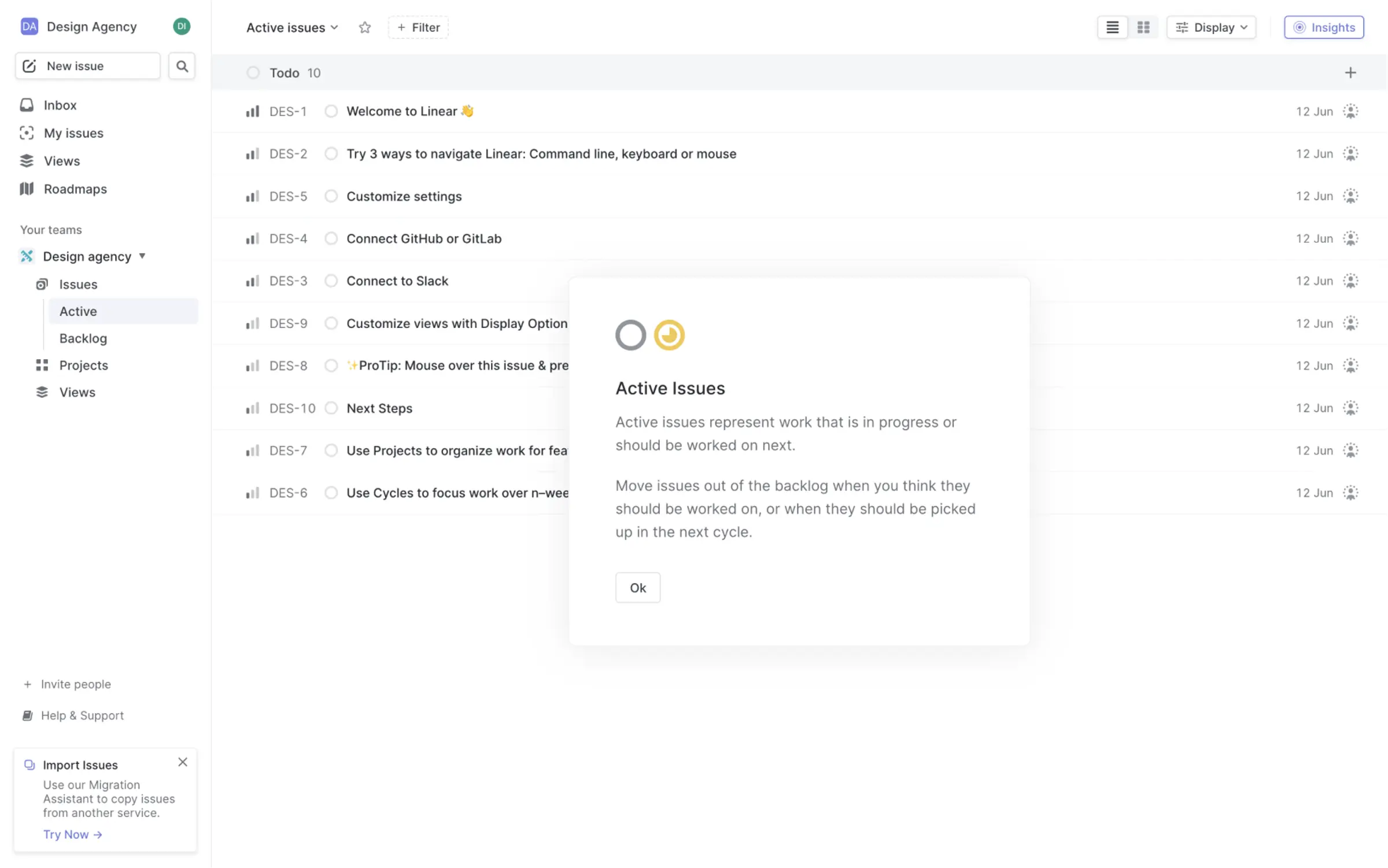Go to My issues

pyautogui.click(x=73, y=133)
